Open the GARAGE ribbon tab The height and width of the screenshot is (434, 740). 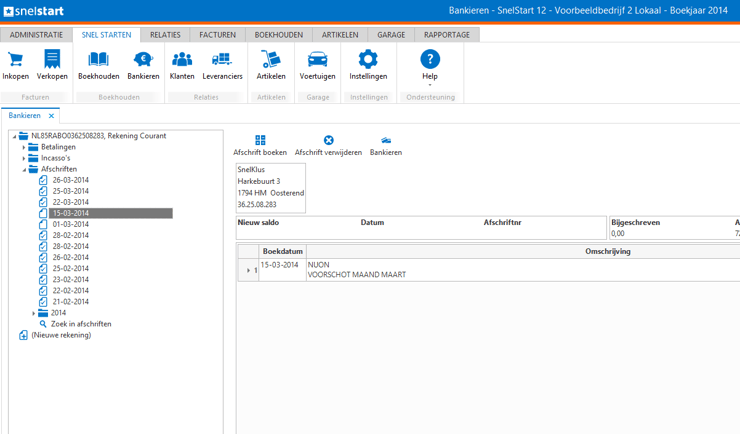[x=391, y=35]
